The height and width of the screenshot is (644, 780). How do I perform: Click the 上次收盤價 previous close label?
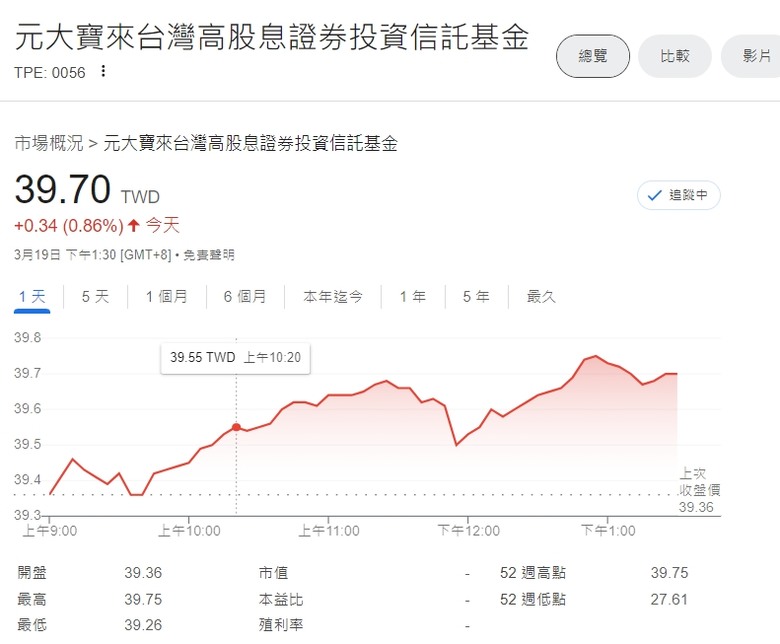[699, 481]
